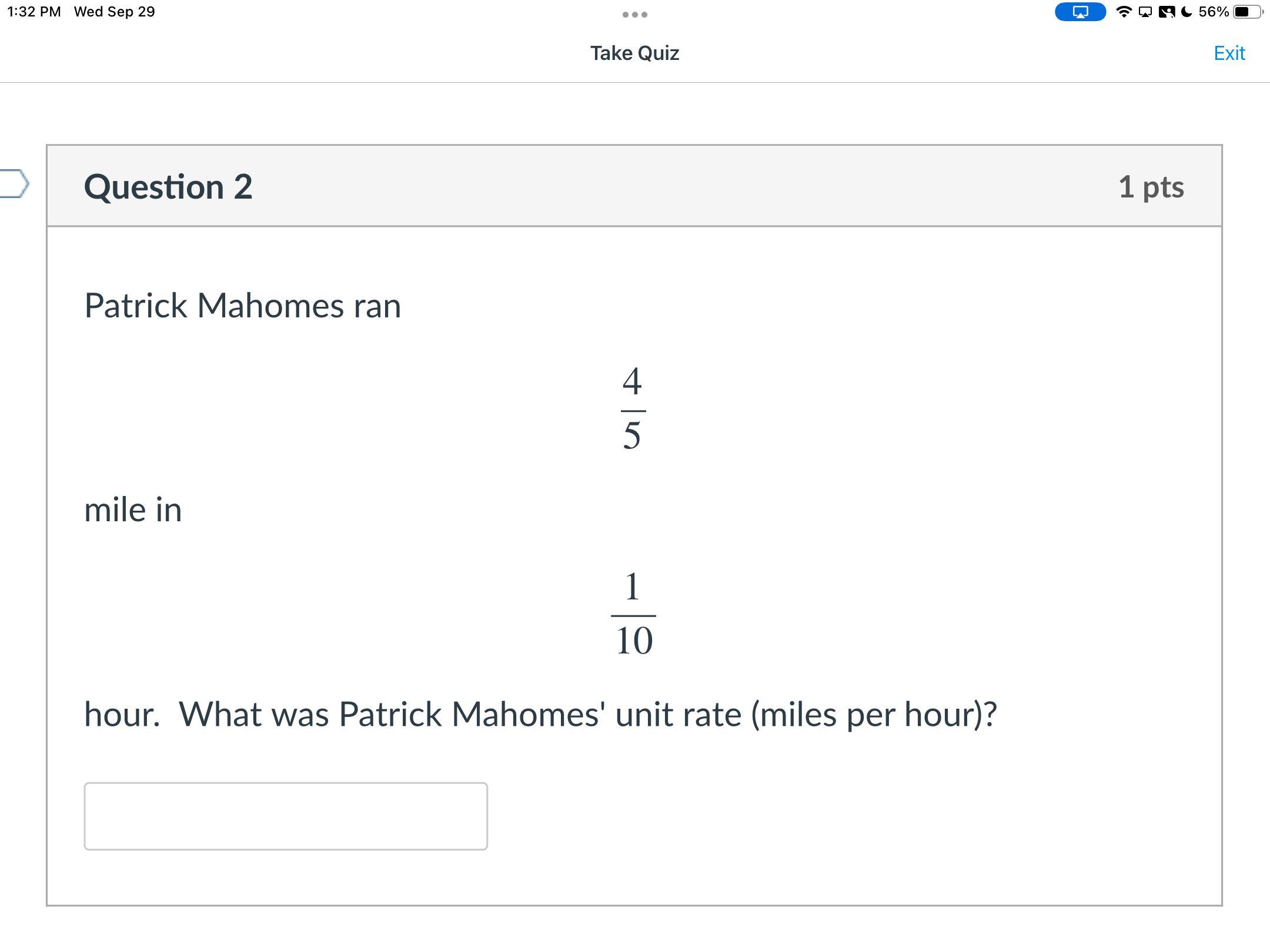Tap the blue screen mirroring pill indicator
The width and height of the screenshot is (1270, 952).
tap(1079, 12)
